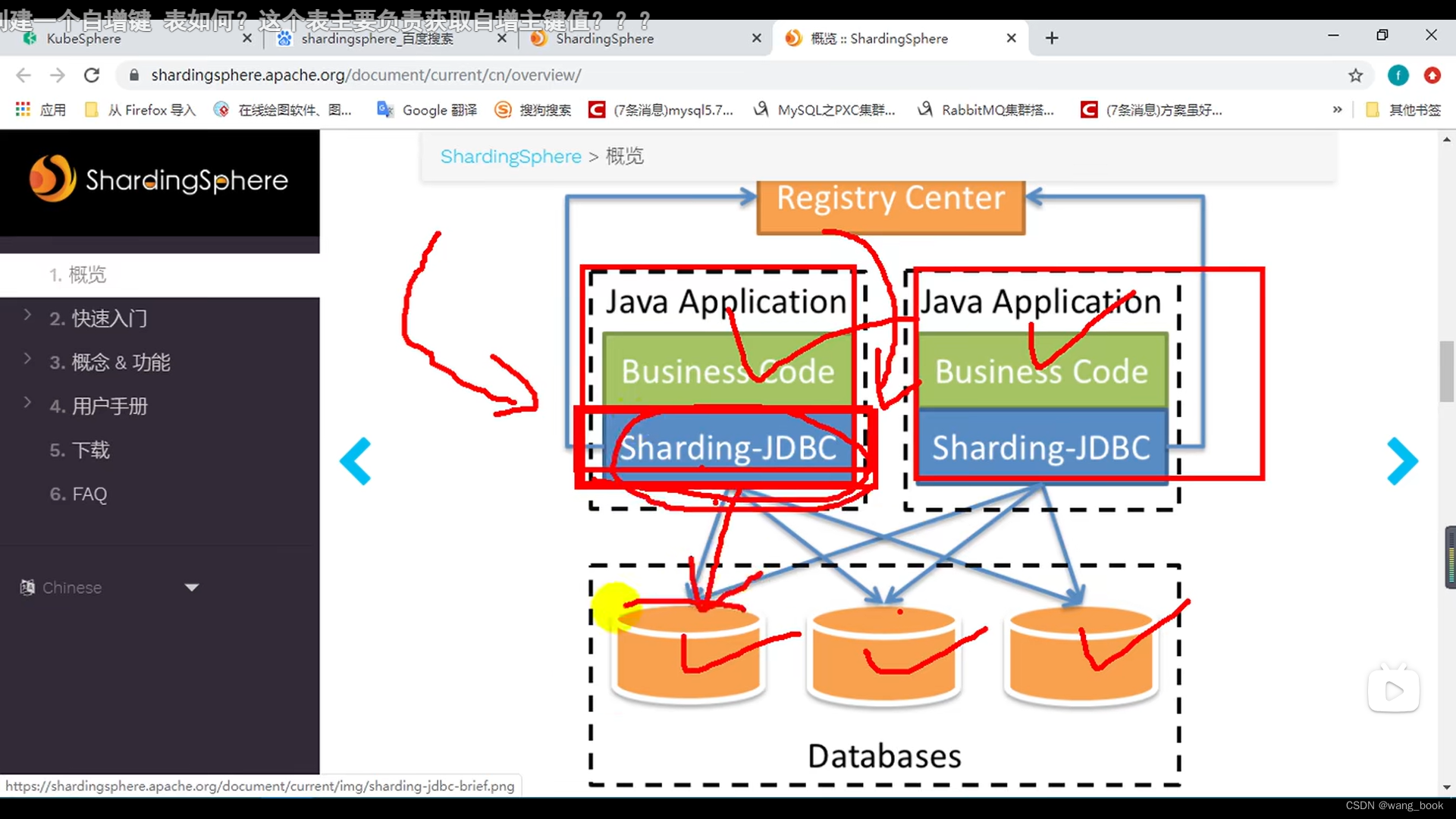Show more bookmarks with the chevron

pyautogui.click(x=1337, y=110)
